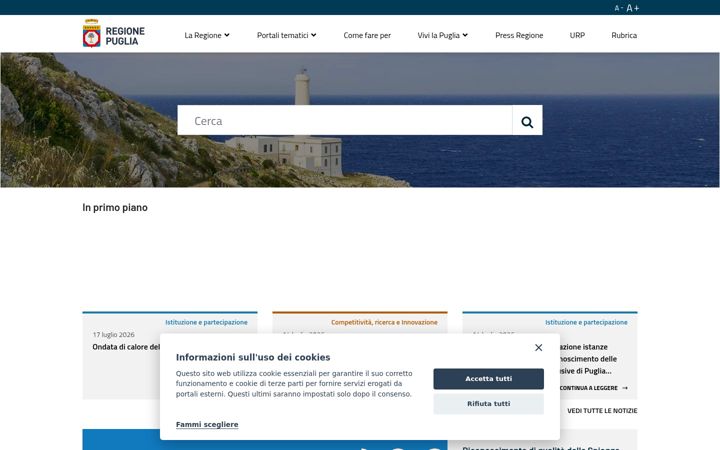Reject all cookies with Rifiuta tutti
Screen dimensions: 720x450
click(489, 404)
